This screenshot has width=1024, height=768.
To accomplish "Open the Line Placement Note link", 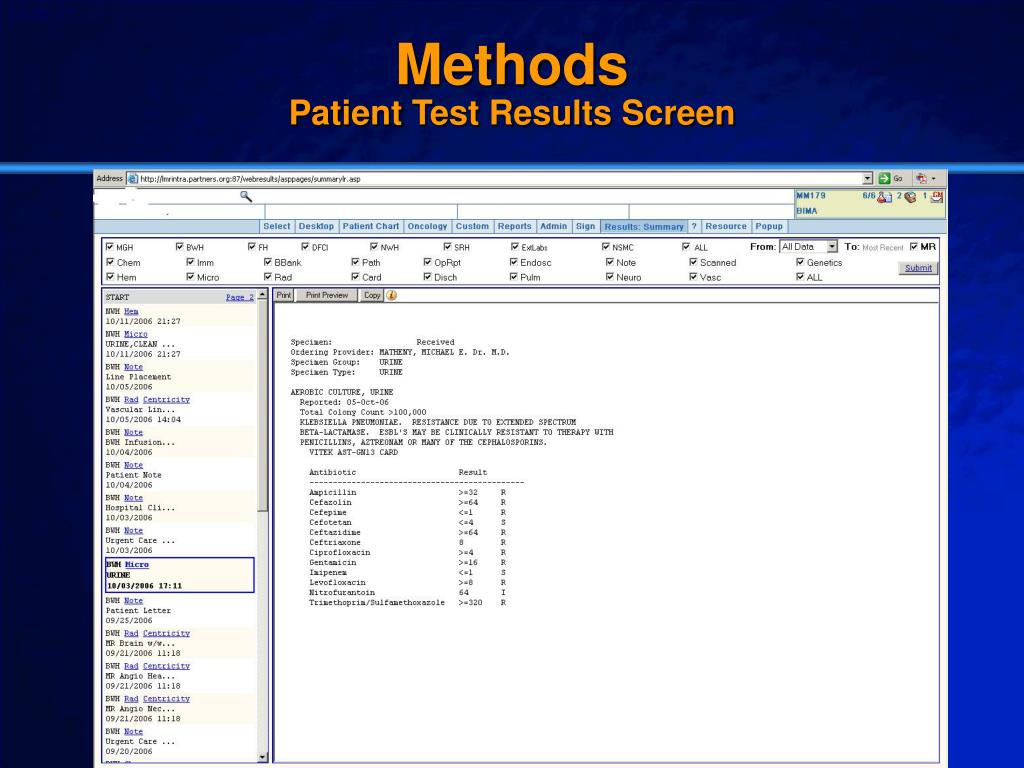I will pos(133,367).
